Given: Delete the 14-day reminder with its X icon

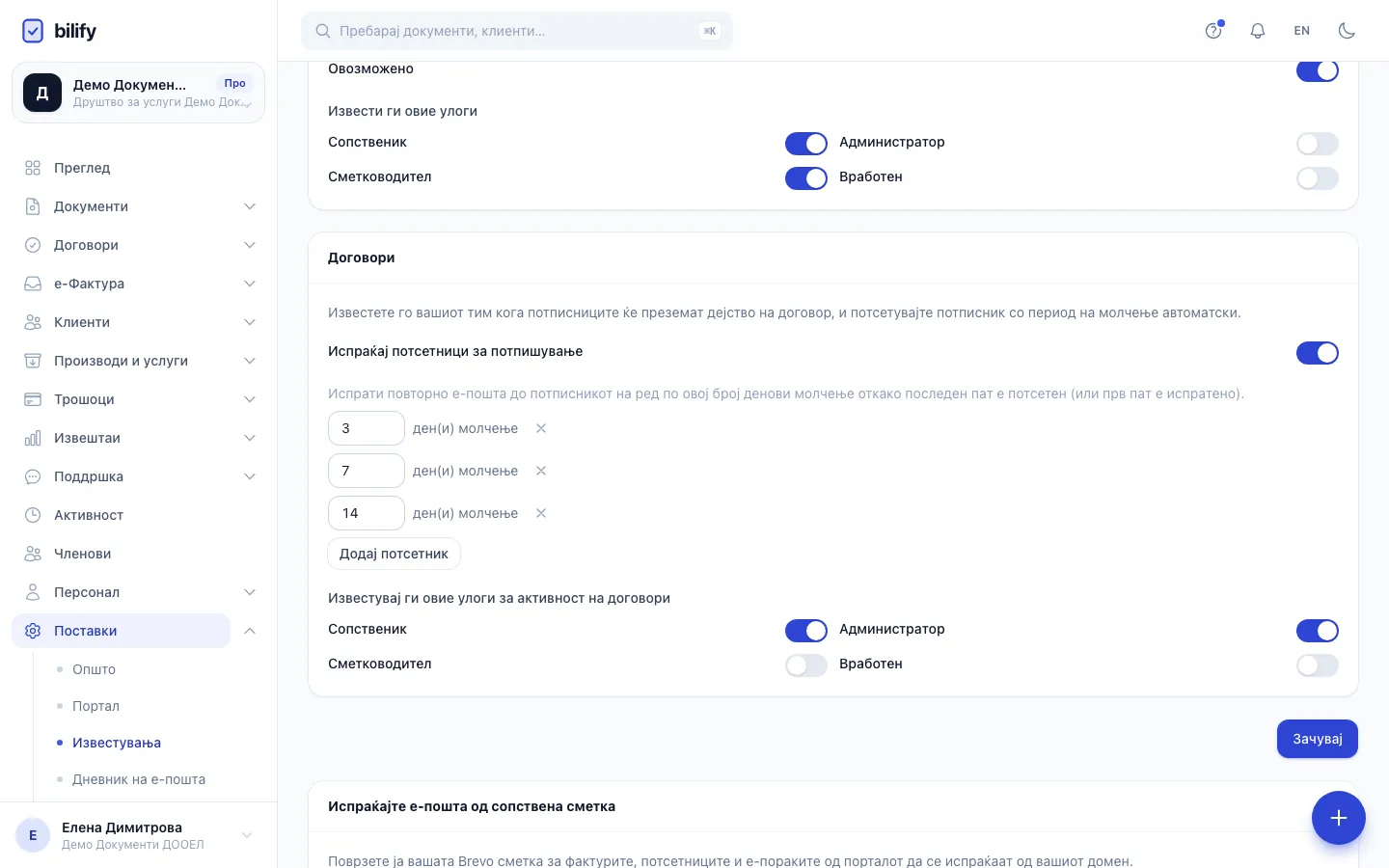Looking at the screenshot, I should pos(541,513).
